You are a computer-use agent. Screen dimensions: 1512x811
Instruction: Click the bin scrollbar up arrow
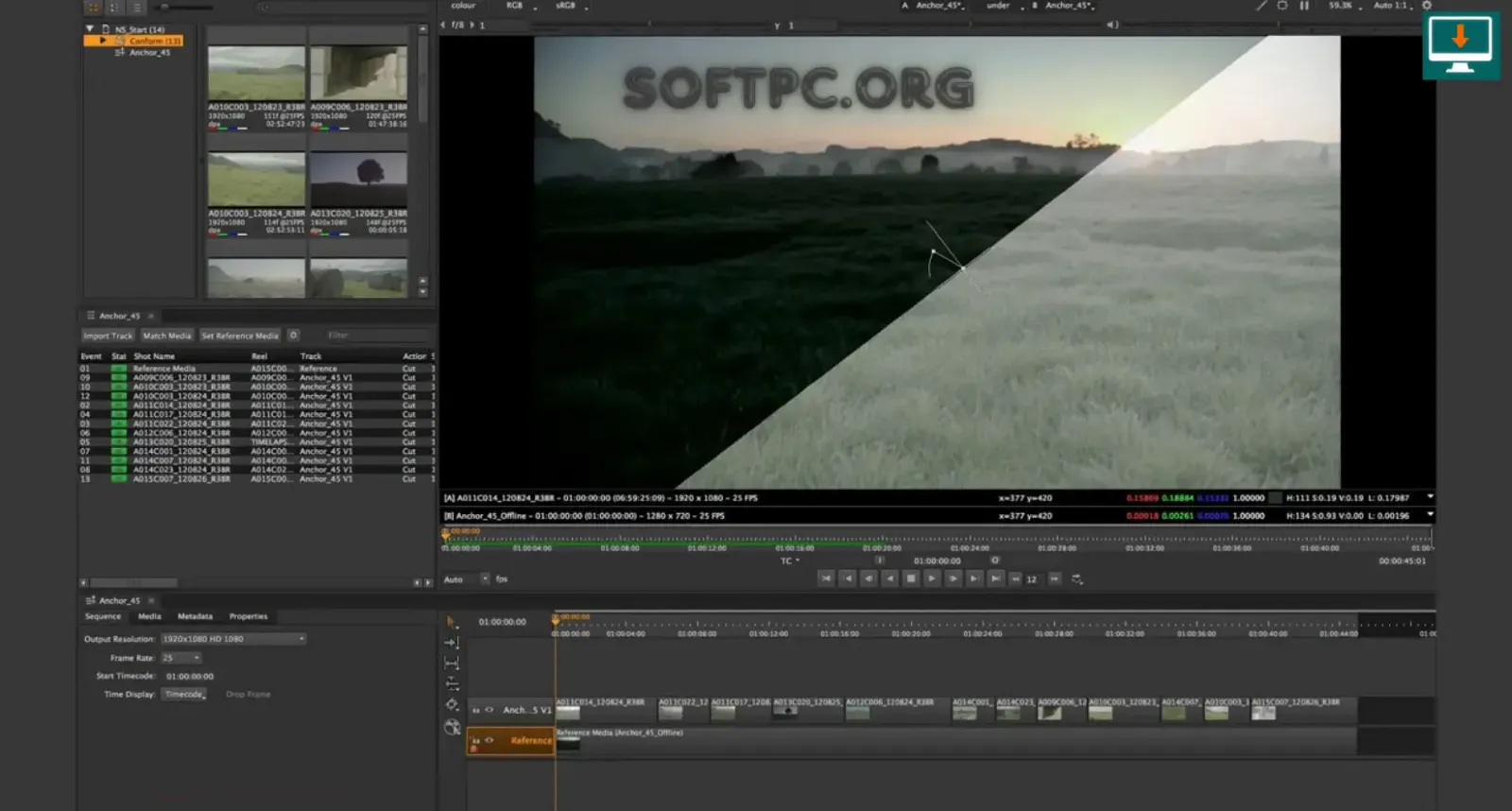[x=422, y=29]
